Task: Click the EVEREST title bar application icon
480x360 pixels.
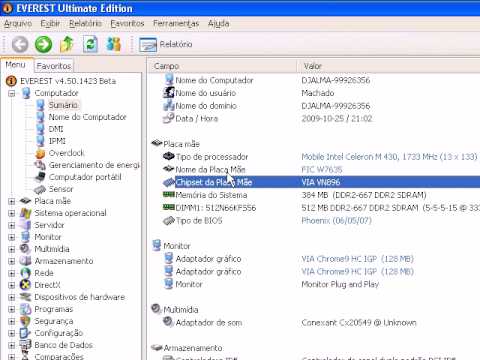Action: [7, 8]
